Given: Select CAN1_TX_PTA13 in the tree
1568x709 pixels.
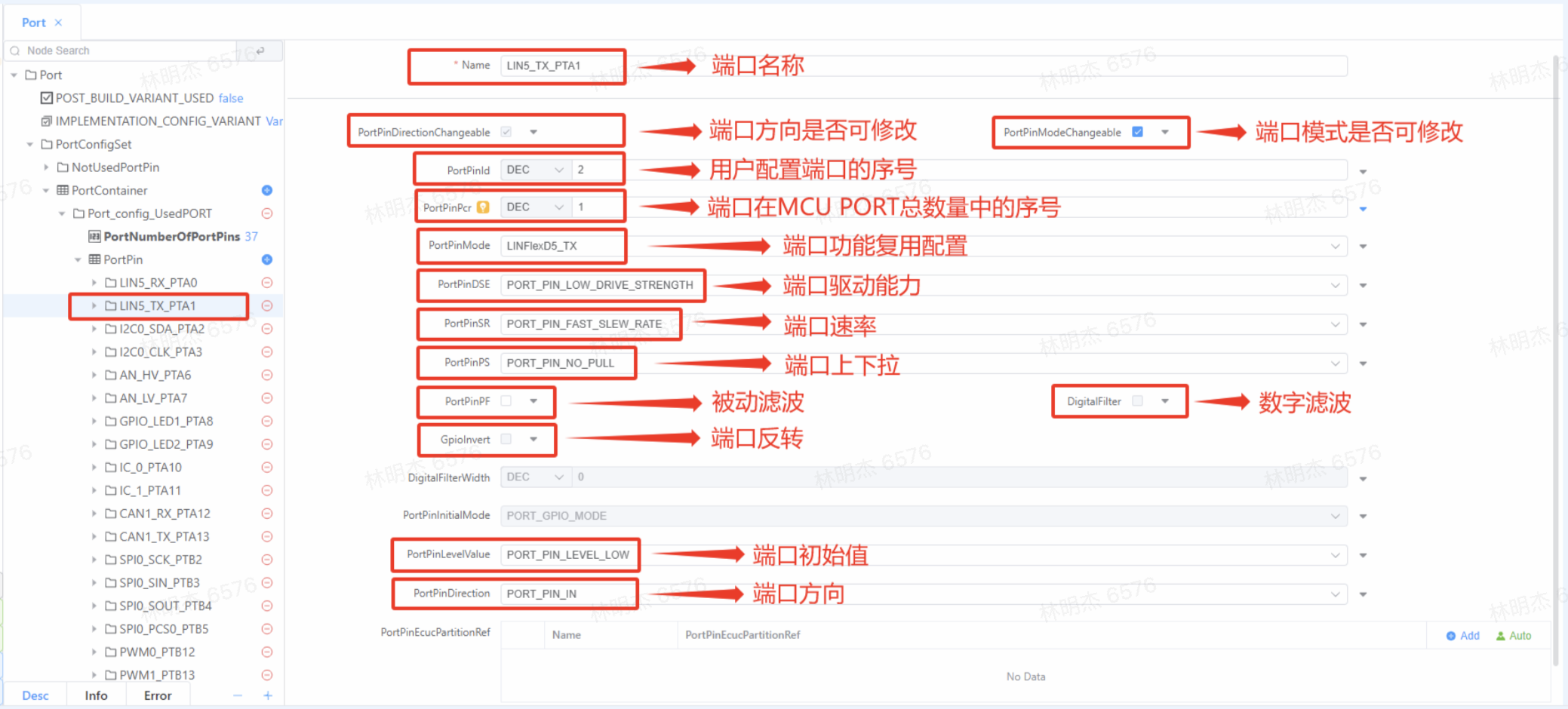Looking at the screenshot, I should pyautogui.click(x=164, y=537).
